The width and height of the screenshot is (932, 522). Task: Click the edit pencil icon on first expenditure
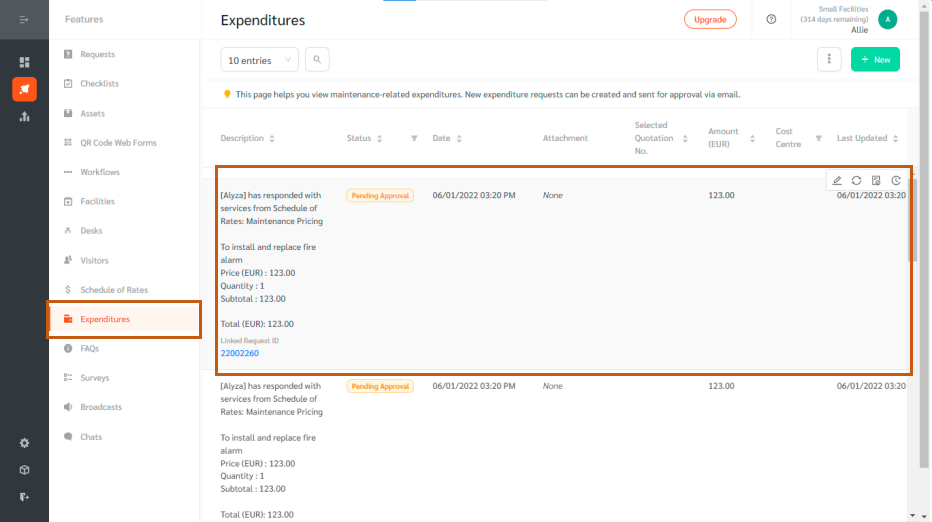(x=837, y=181)
